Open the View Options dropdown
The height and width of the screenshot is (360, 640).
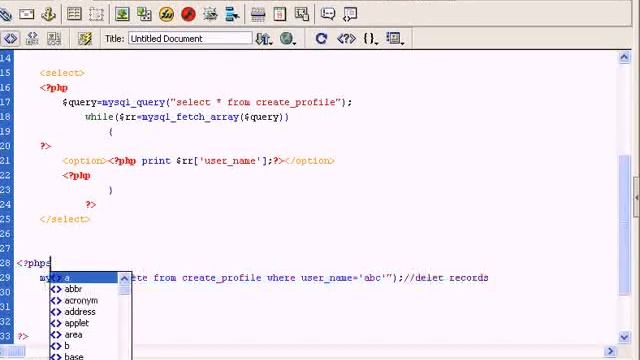tap(395, 39)
